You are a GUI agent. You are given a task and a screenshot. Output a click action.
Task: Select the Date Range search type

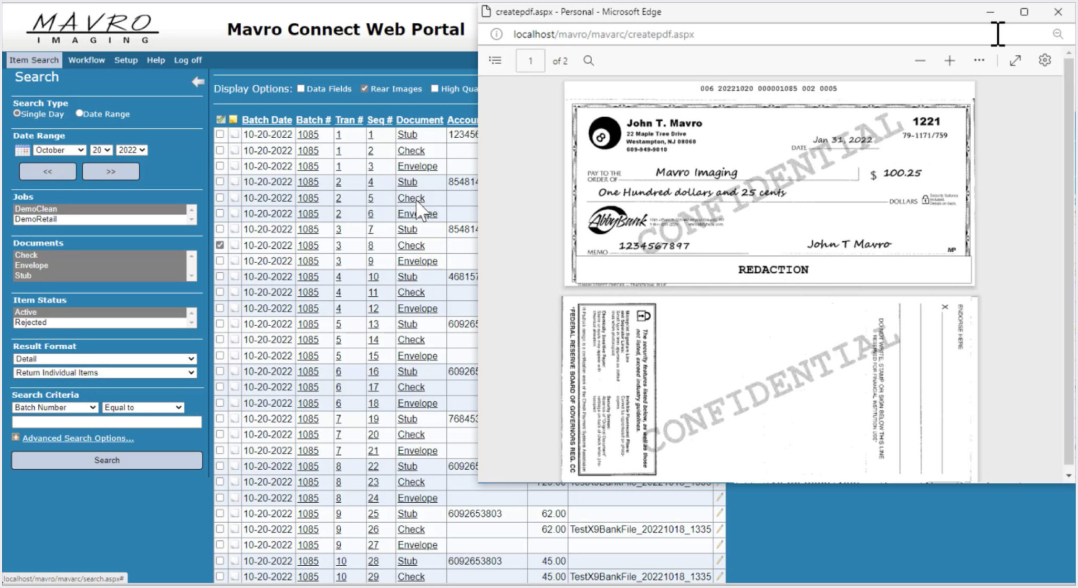click(x=79, y=113)
